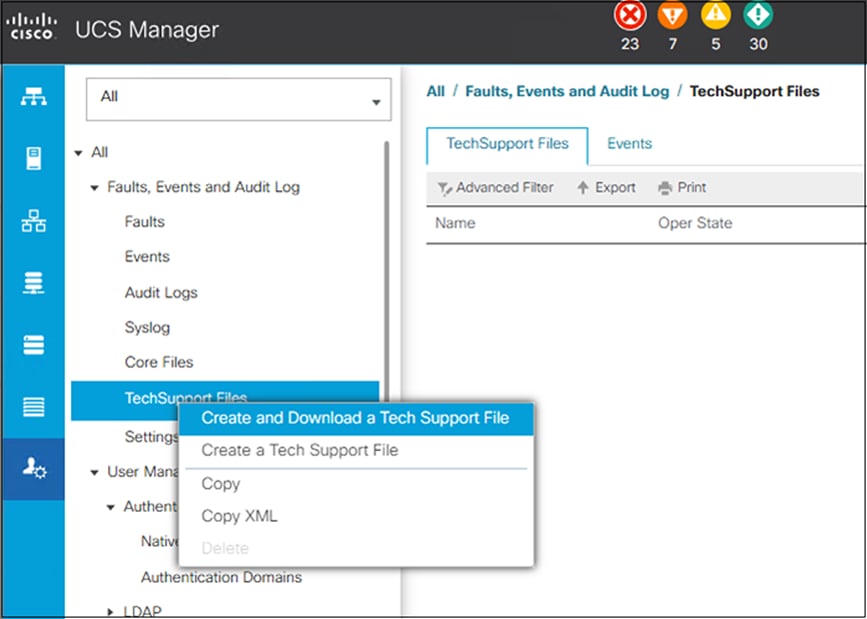Click the warnings green icon

(758, 15)
